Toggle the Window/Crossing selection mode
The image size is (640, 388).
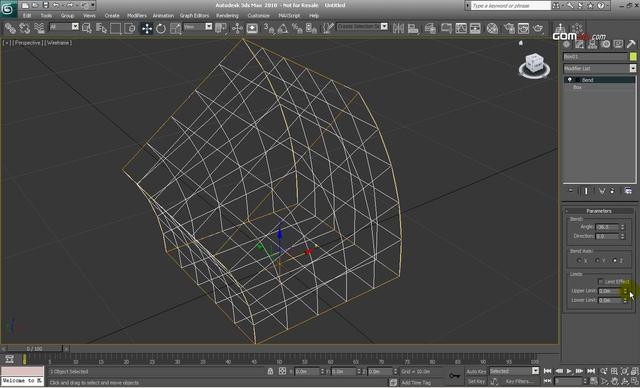coord(130,28)
